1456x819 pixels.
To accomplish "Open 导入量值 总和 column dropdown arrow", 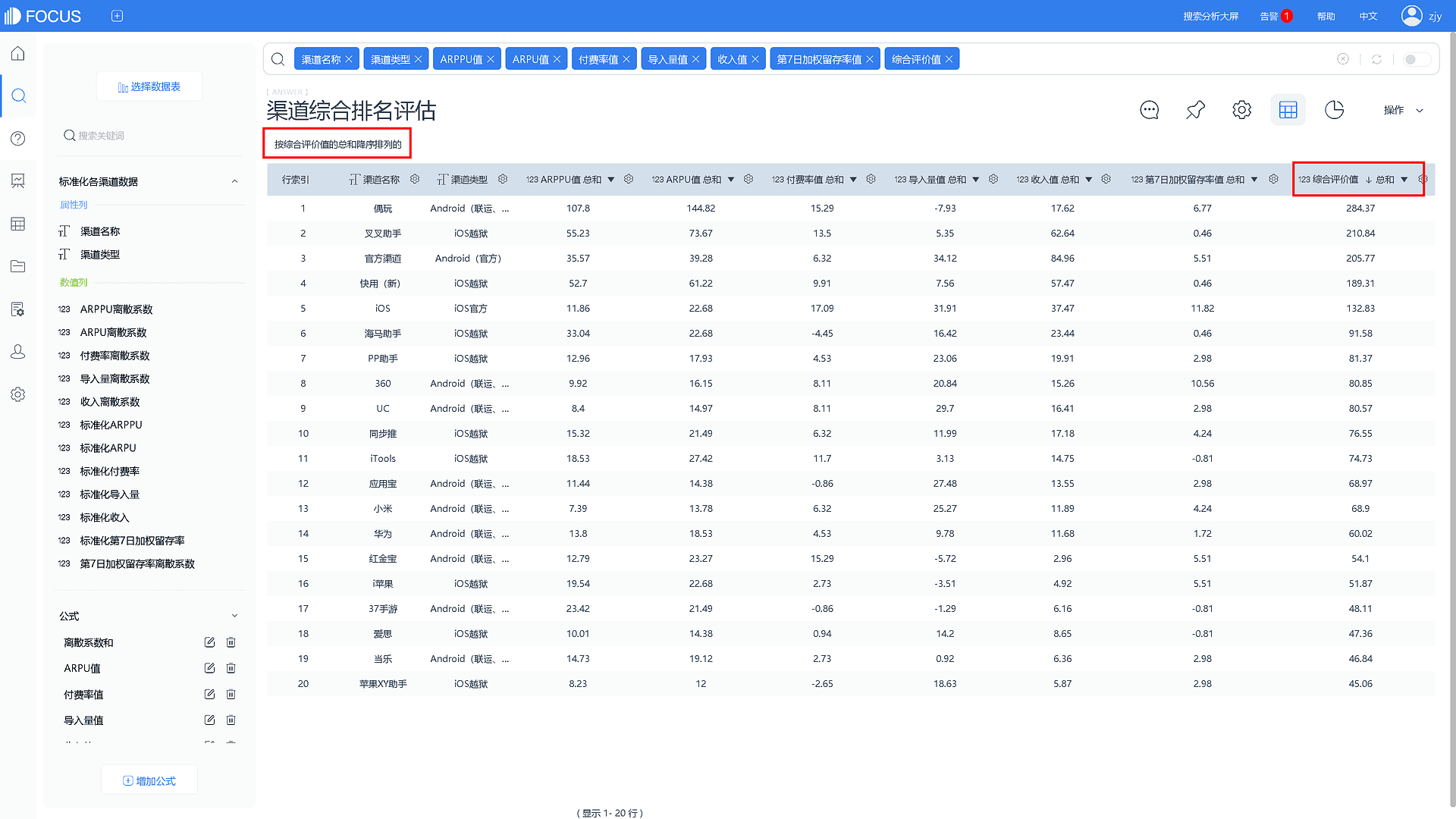I will [976, 180].
